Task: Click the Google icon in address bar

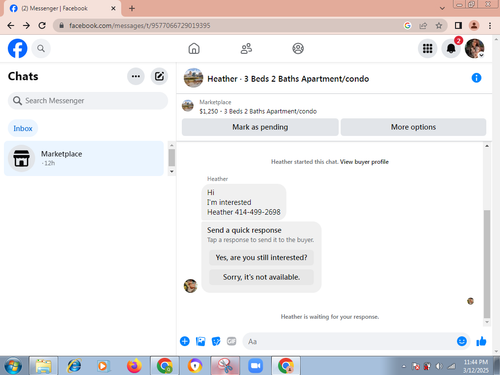Action: point(407,26)
